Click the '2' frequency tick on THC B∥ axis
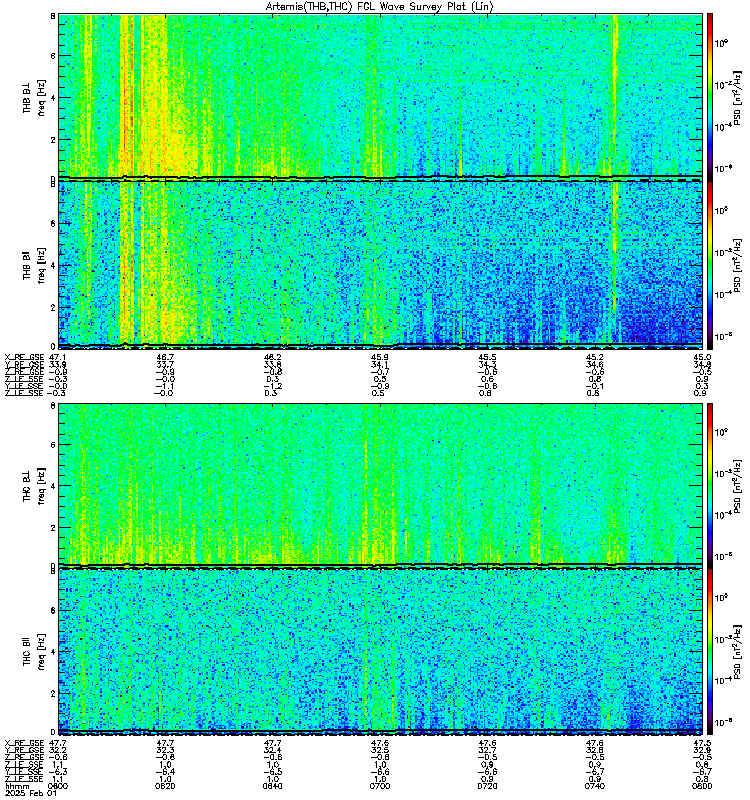The image size is (750, 800). (x=53, y=693)
